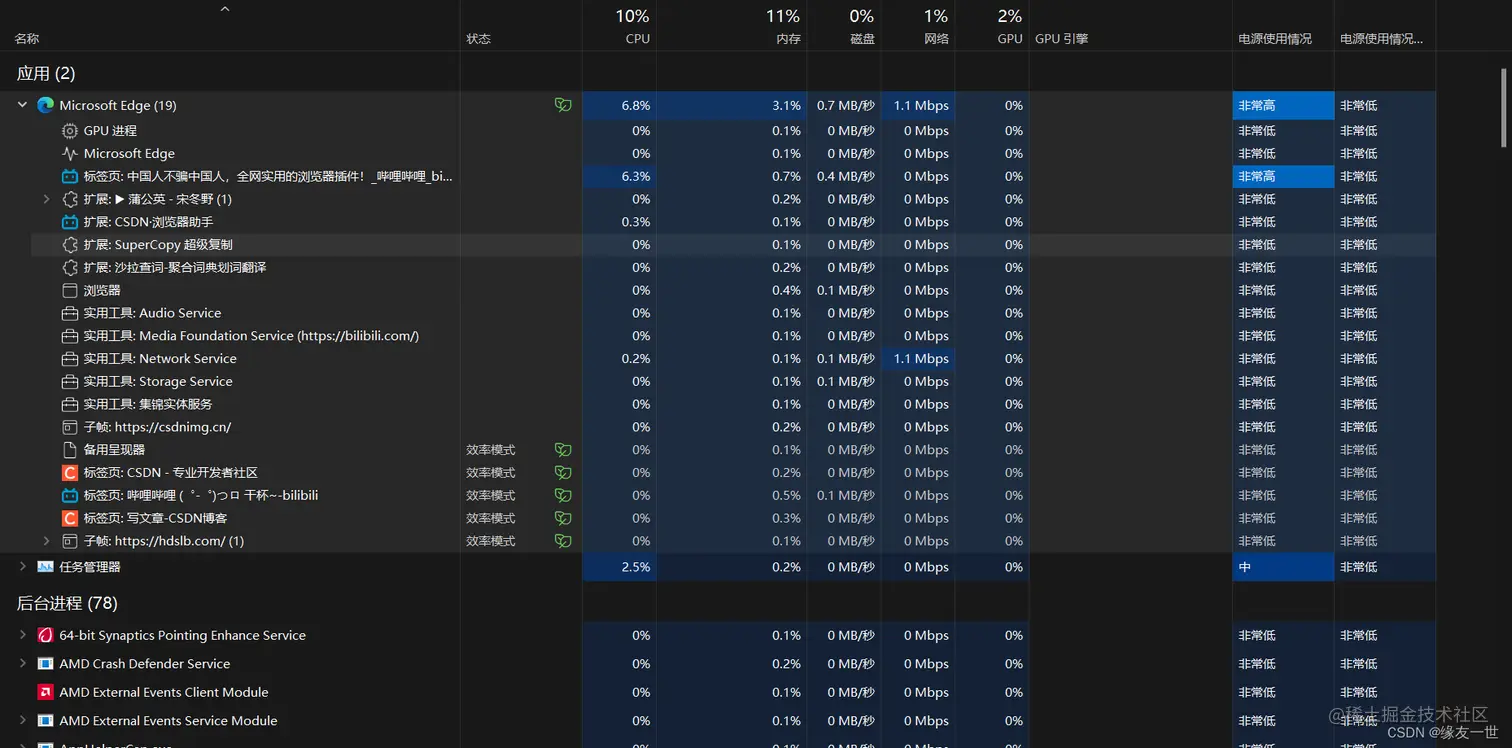
Task: Click frame icon of csdnimg.cn subframe
Action: 70,427
